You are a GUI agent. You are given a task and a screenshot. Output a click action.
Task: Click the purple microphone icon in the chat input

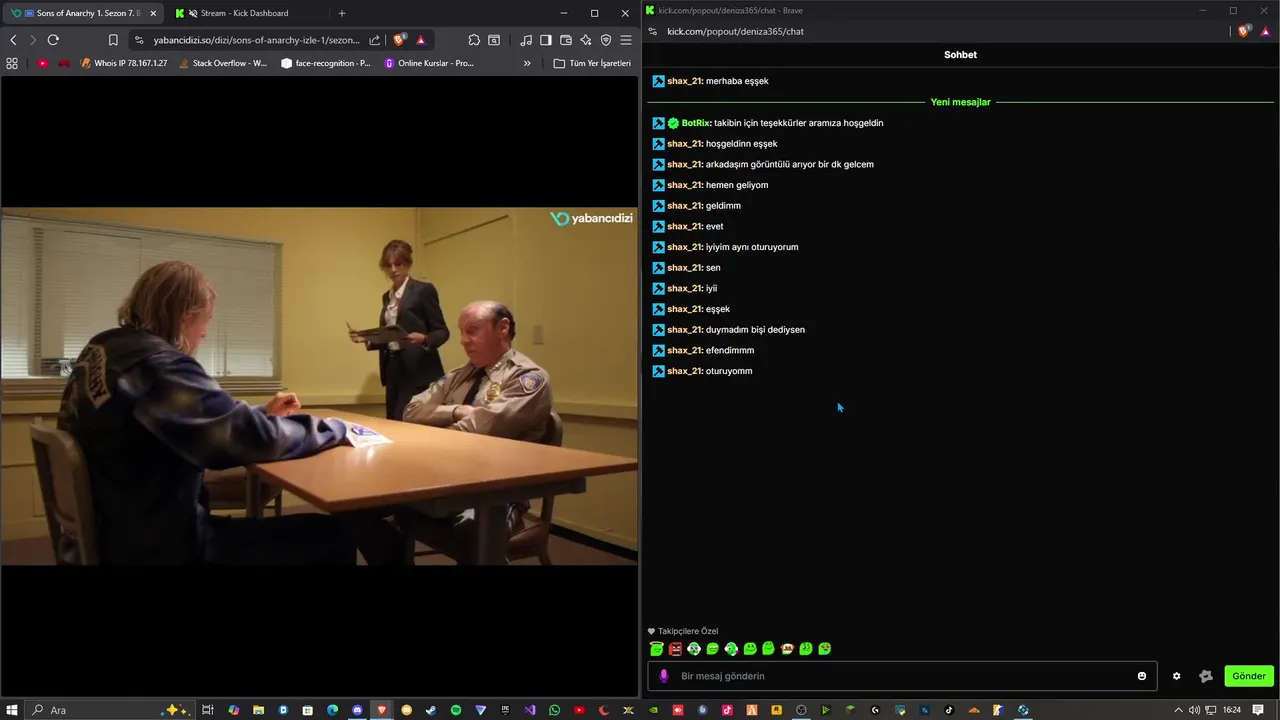pyautogui.click(x=664, y=676)
